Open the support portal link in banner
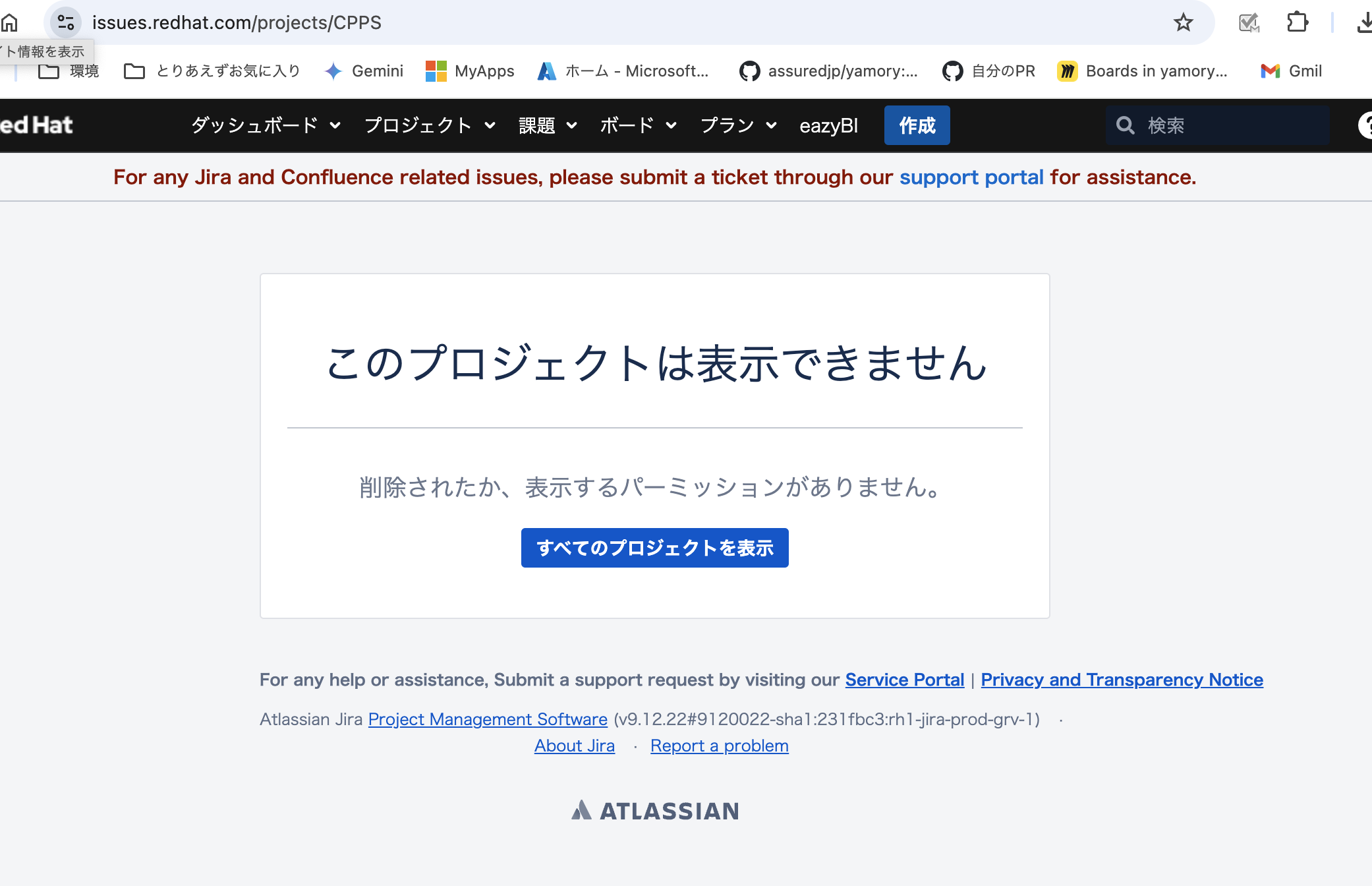This screenshot has height=886, width=1372. [971, 177]
